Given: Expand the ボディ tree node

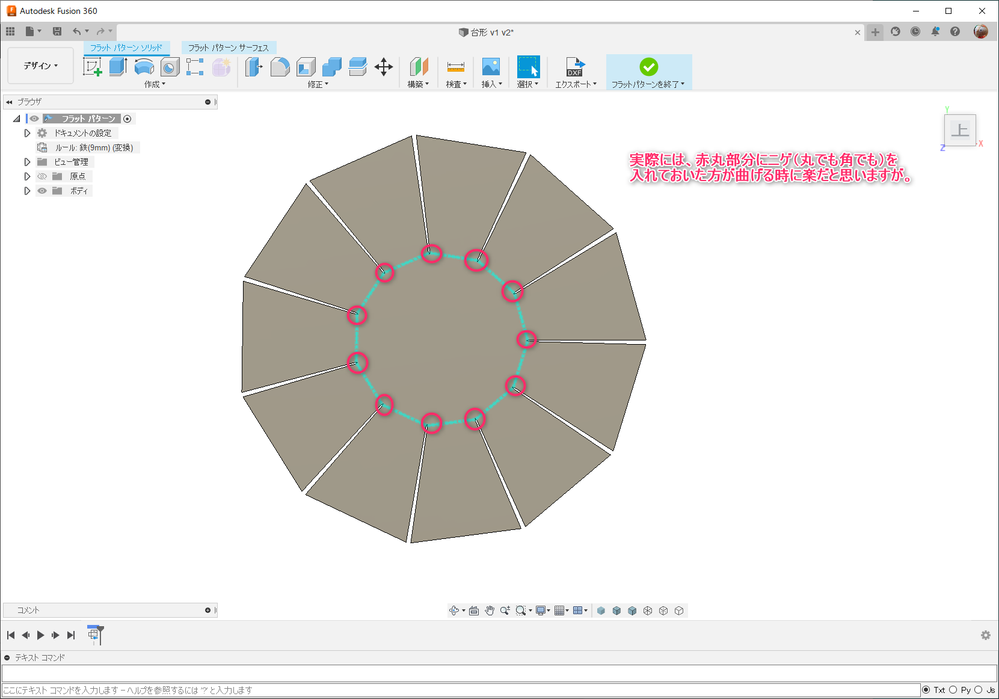Looking at the screenshot, I should (x=27, y=191).
